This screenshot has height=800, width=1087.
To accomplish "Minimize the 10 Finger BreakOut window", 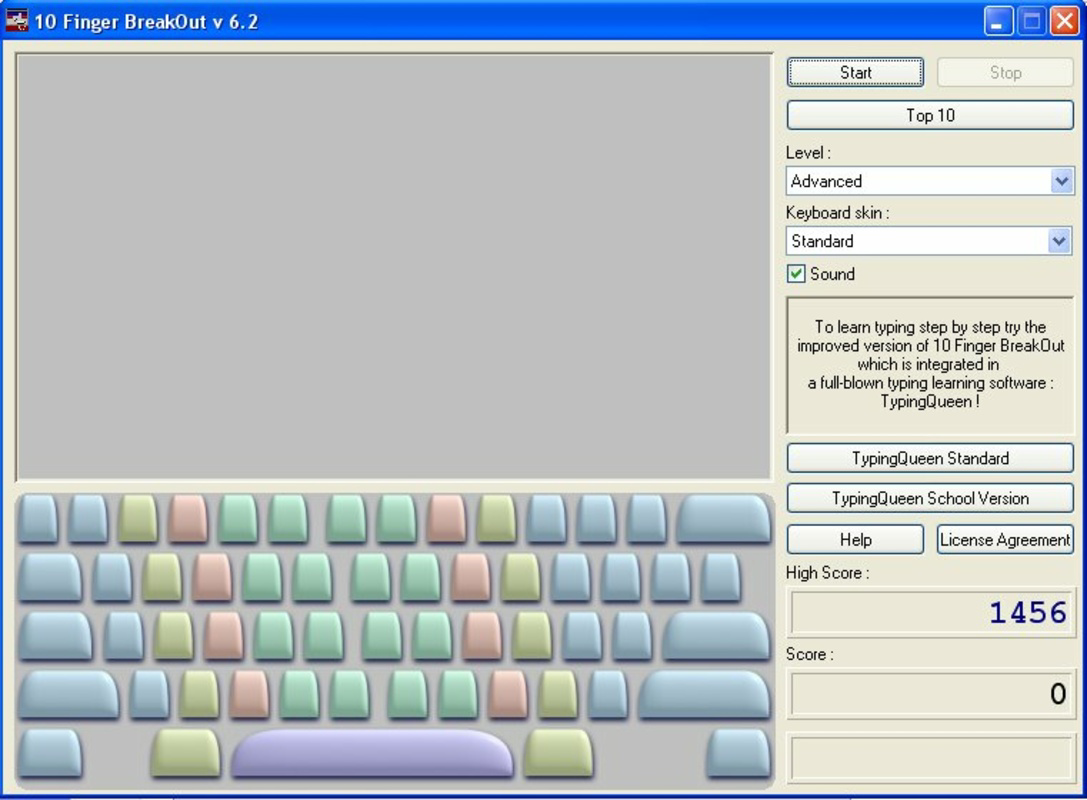I will [998, 21].
